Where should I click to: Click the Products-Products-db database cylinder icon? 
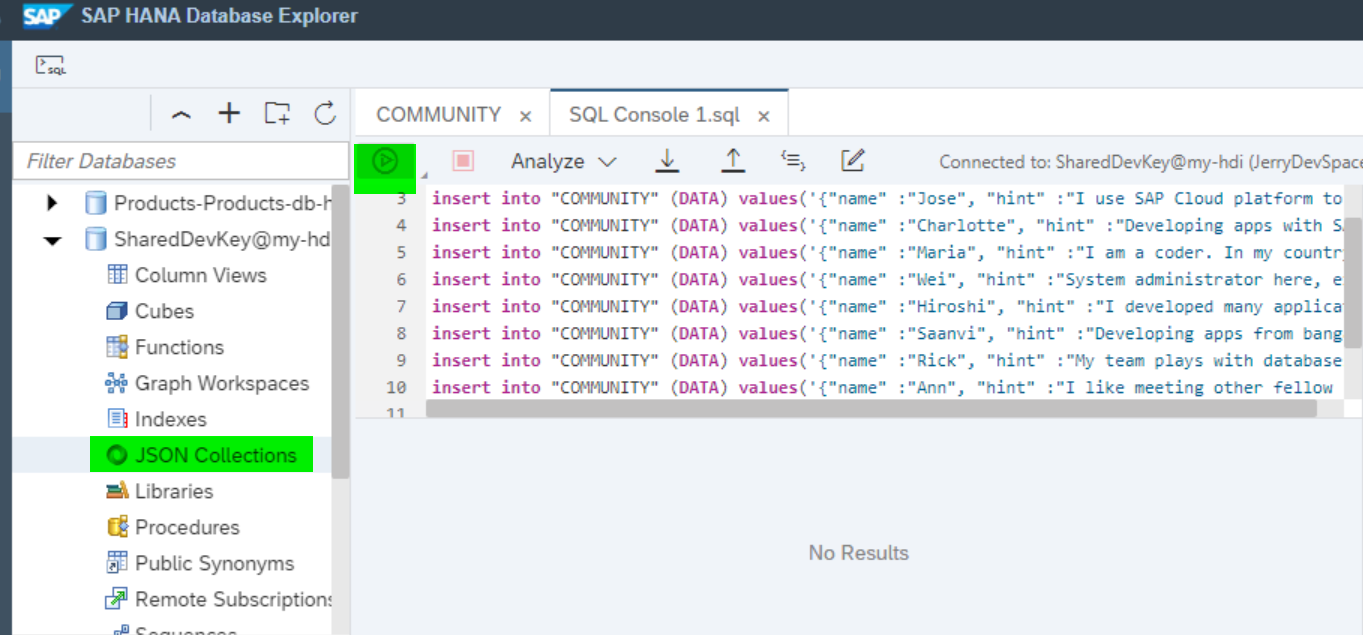pos(96,204)
